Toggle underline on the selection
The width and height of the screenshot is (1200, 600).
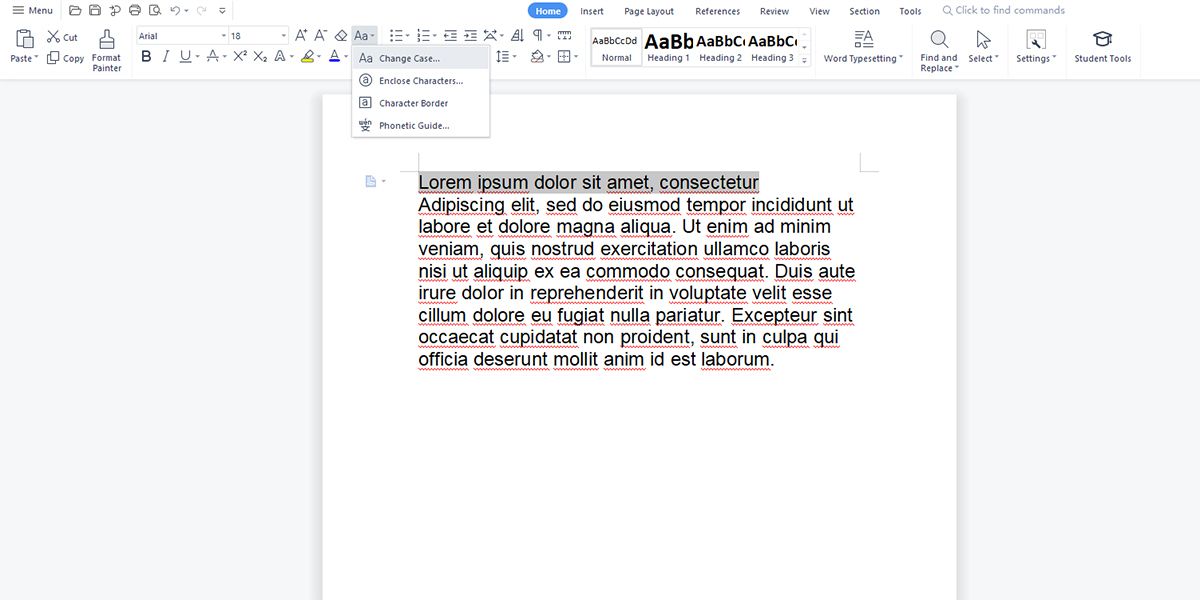pyautogui.click(x=187, y=56)
